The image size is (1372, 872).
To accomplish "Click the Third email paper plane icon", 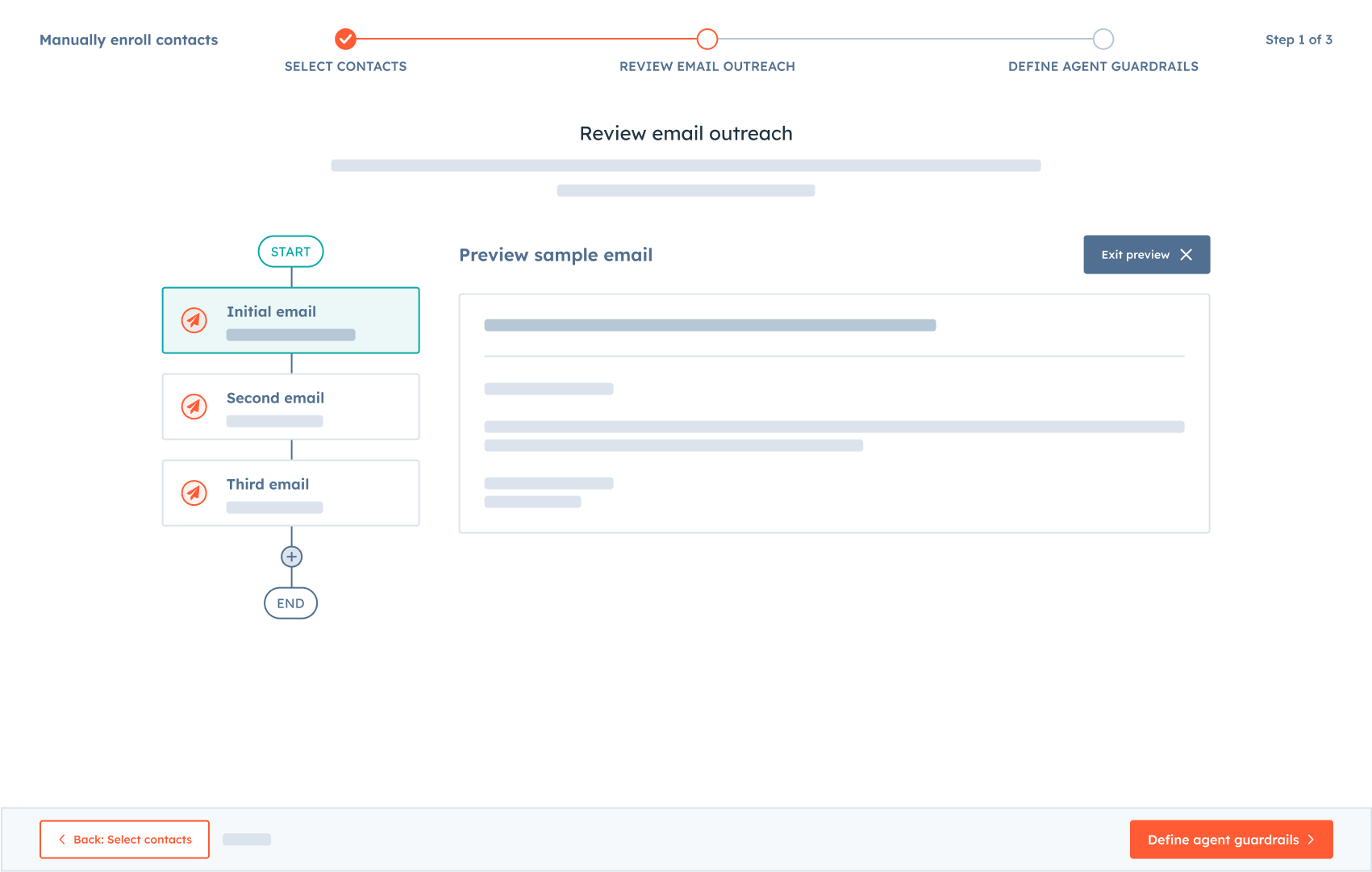I will 194,493.
